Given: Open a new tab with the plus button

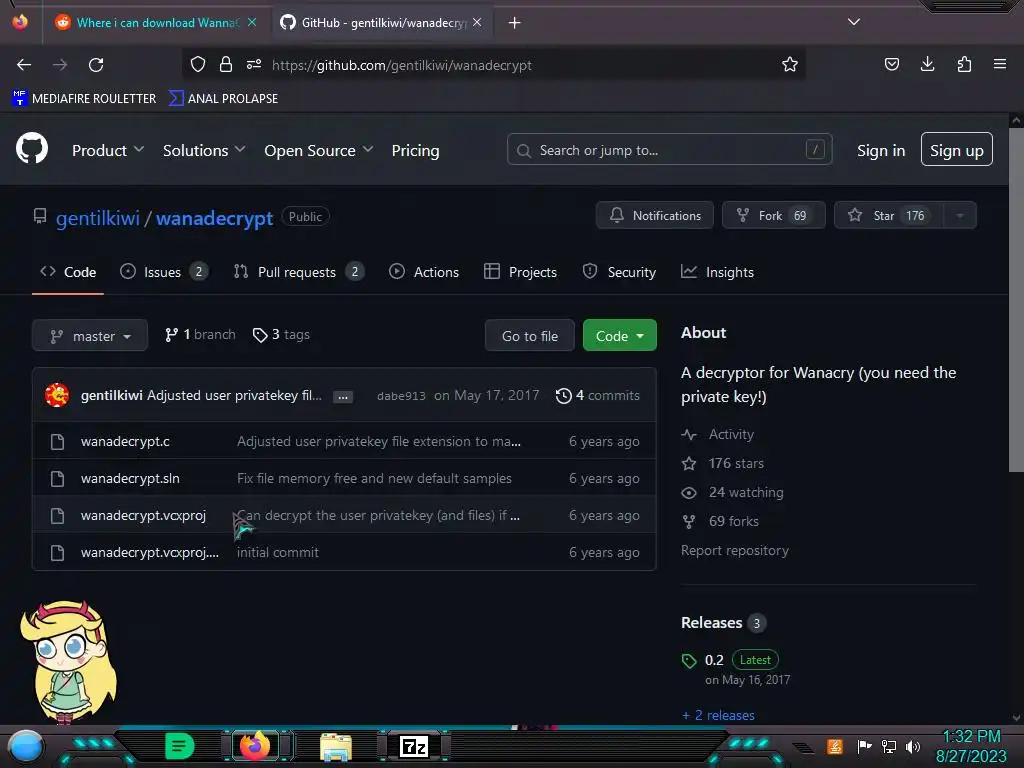Looking at the screenshot, I should pyautogui.click(x=515, y=23).
